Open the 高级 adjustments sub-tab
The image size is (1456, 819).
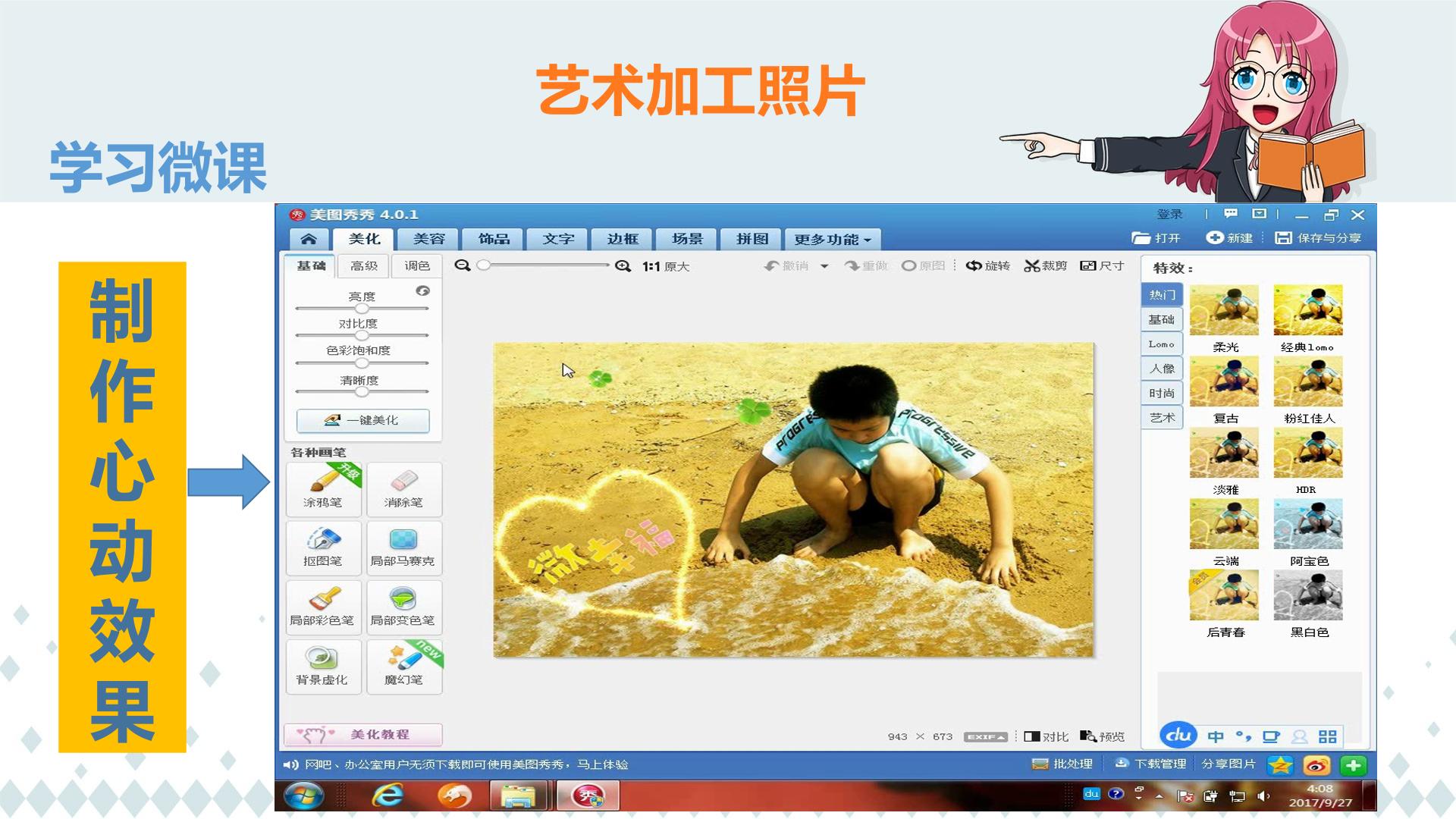coord(364,265)
